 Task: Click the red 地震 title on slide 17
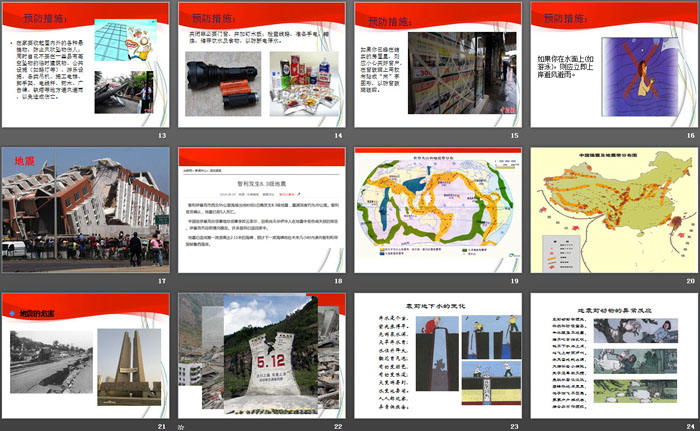tap(24, 161)
